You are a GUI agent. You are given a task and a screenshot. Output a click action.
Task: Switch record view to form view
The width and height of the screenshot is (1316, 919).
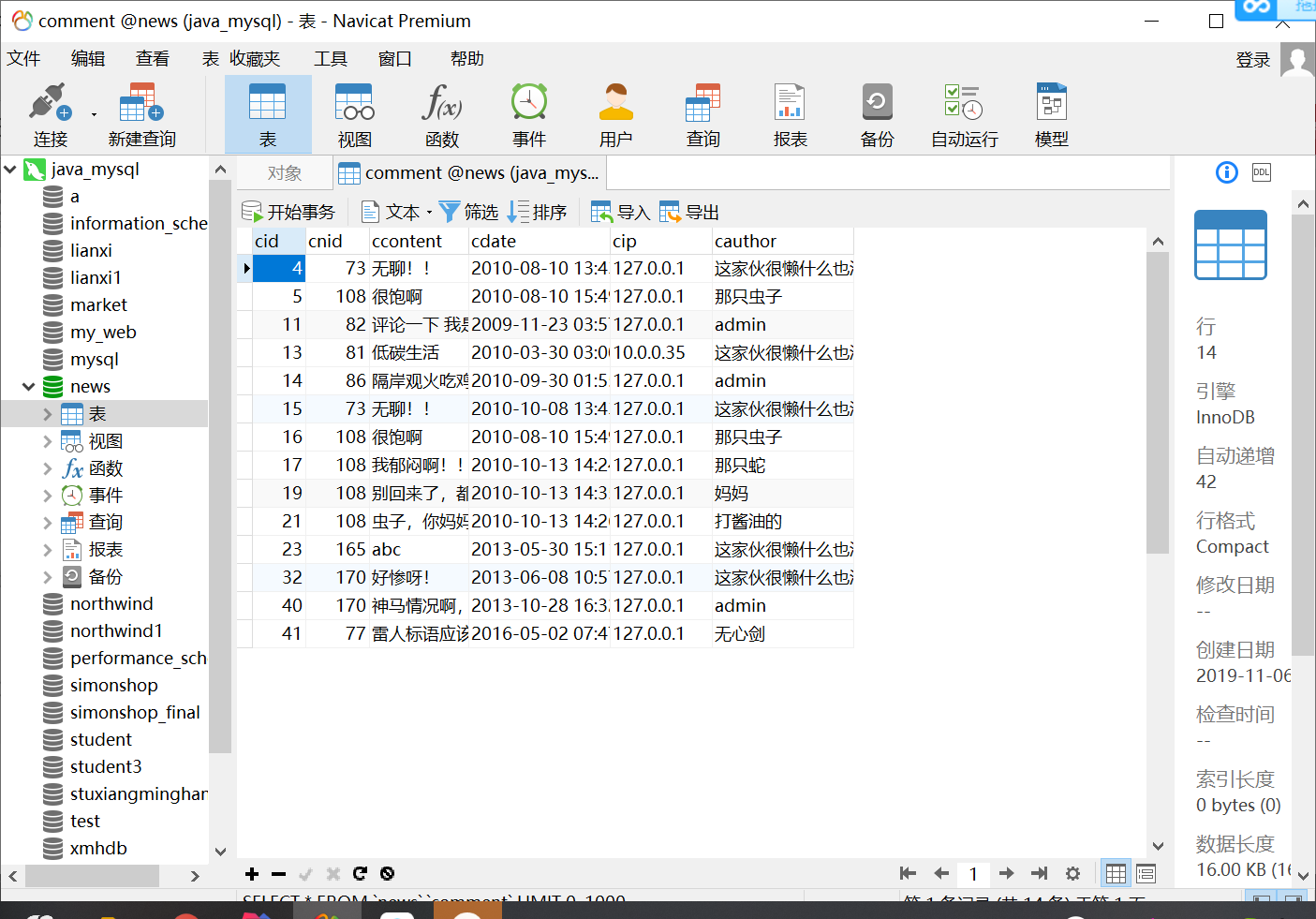(1145, 873)
